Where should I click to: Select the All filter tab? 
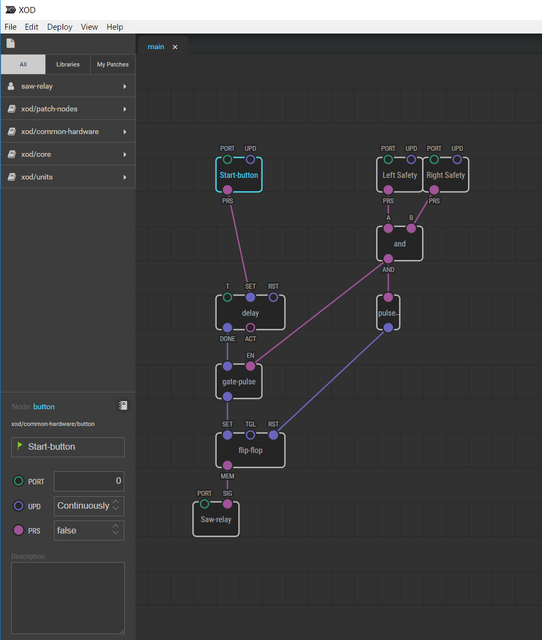coord(23,64)
